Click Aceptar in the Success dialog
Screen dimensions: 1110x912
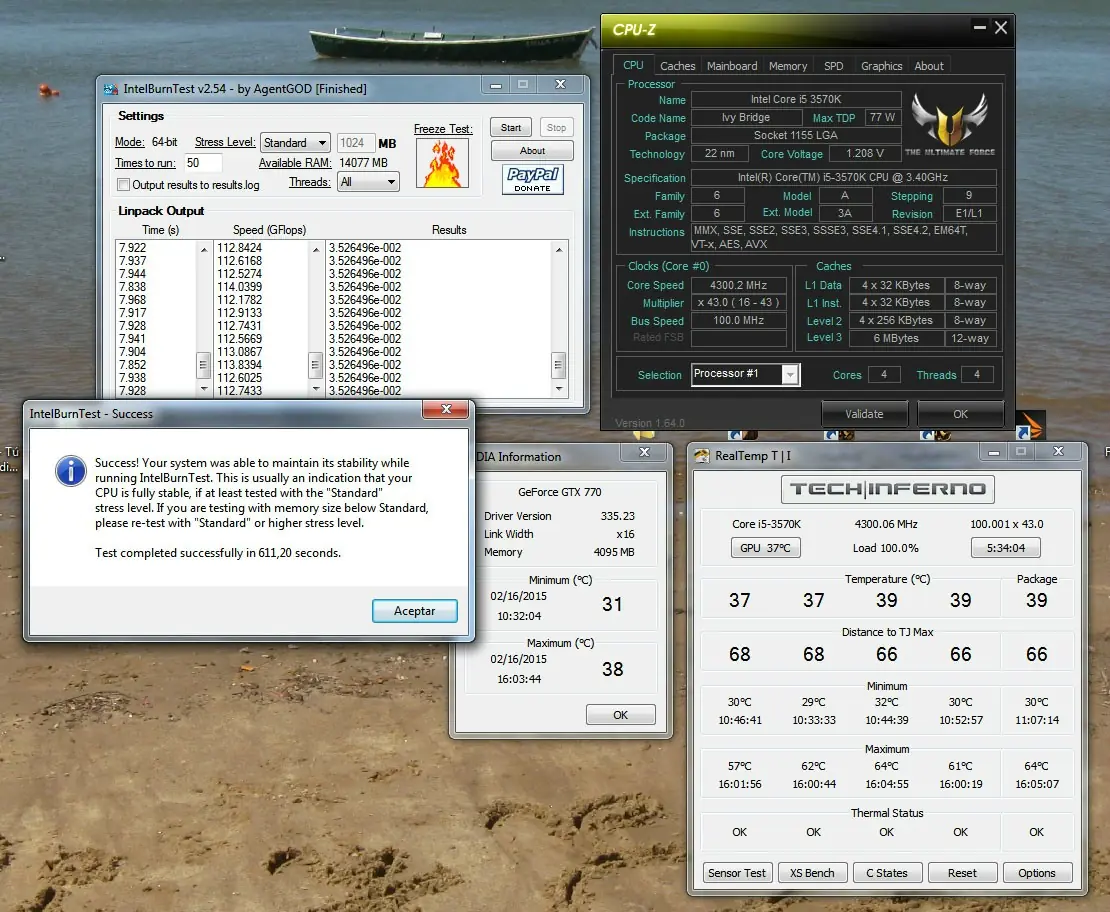click(415, 611)
